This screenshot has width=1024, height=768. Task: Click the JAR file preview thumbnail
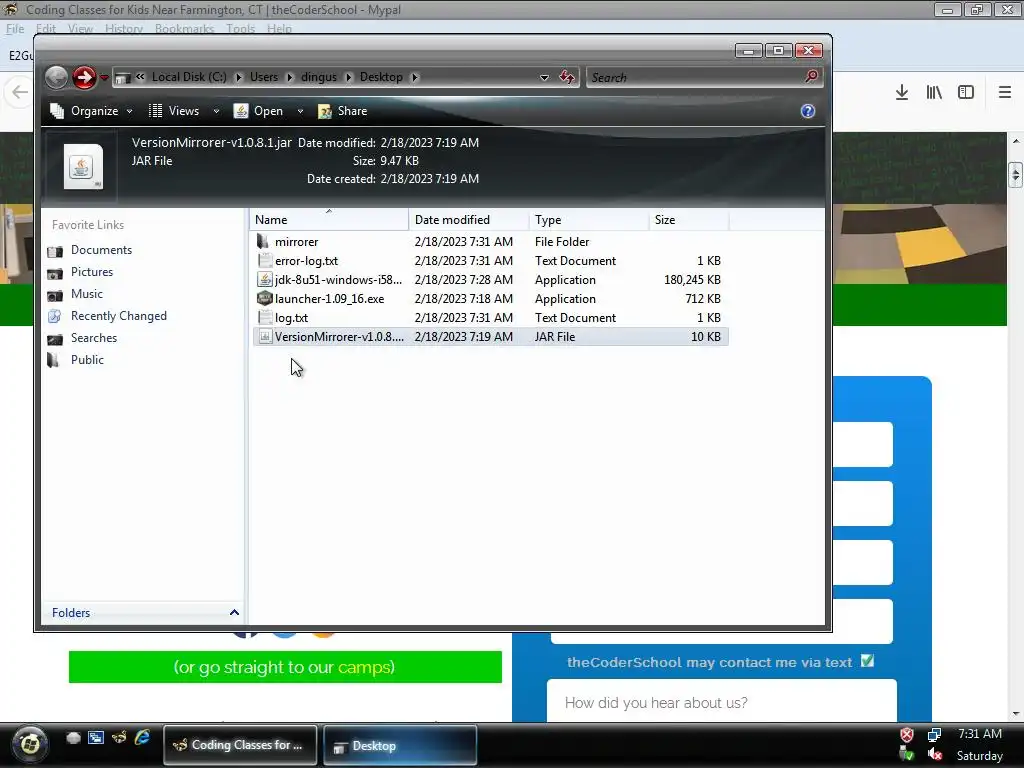82,167
